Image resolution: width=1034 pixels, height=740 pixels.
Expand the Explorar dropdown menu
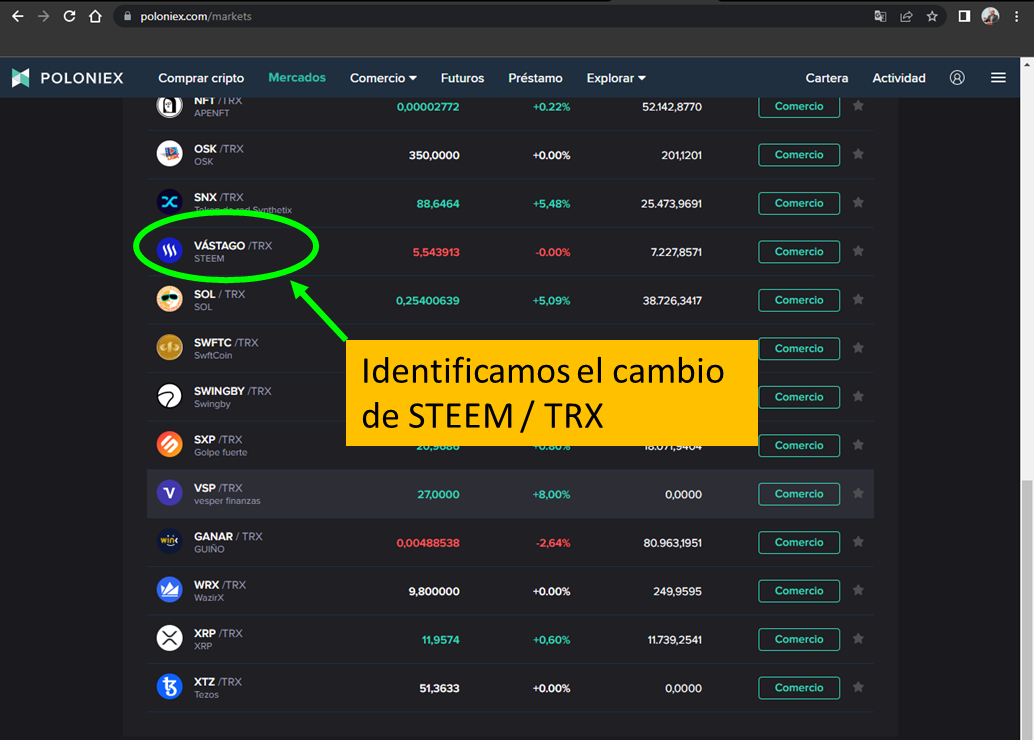[616, 78]
